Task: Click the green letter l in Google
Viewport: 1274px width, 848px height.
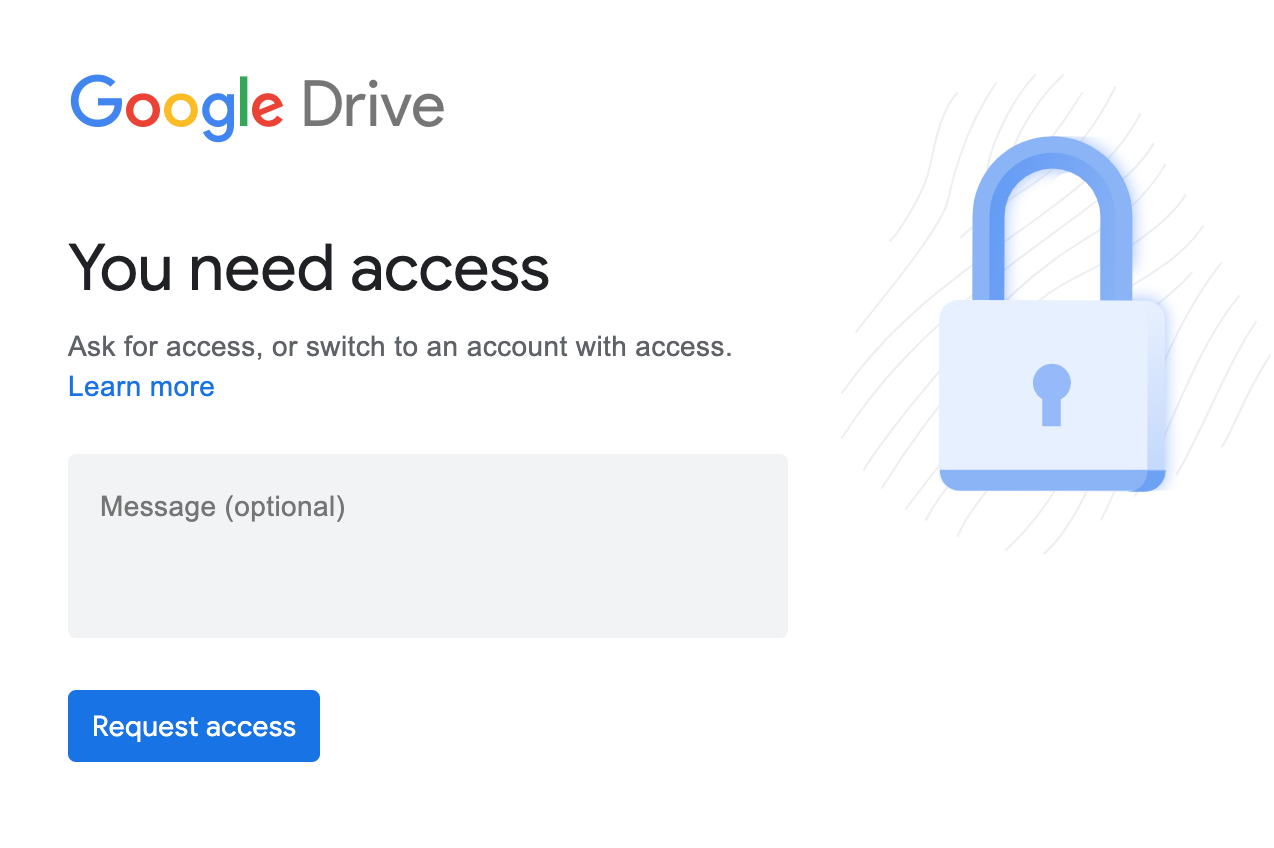Action: (x=243, y=102)
